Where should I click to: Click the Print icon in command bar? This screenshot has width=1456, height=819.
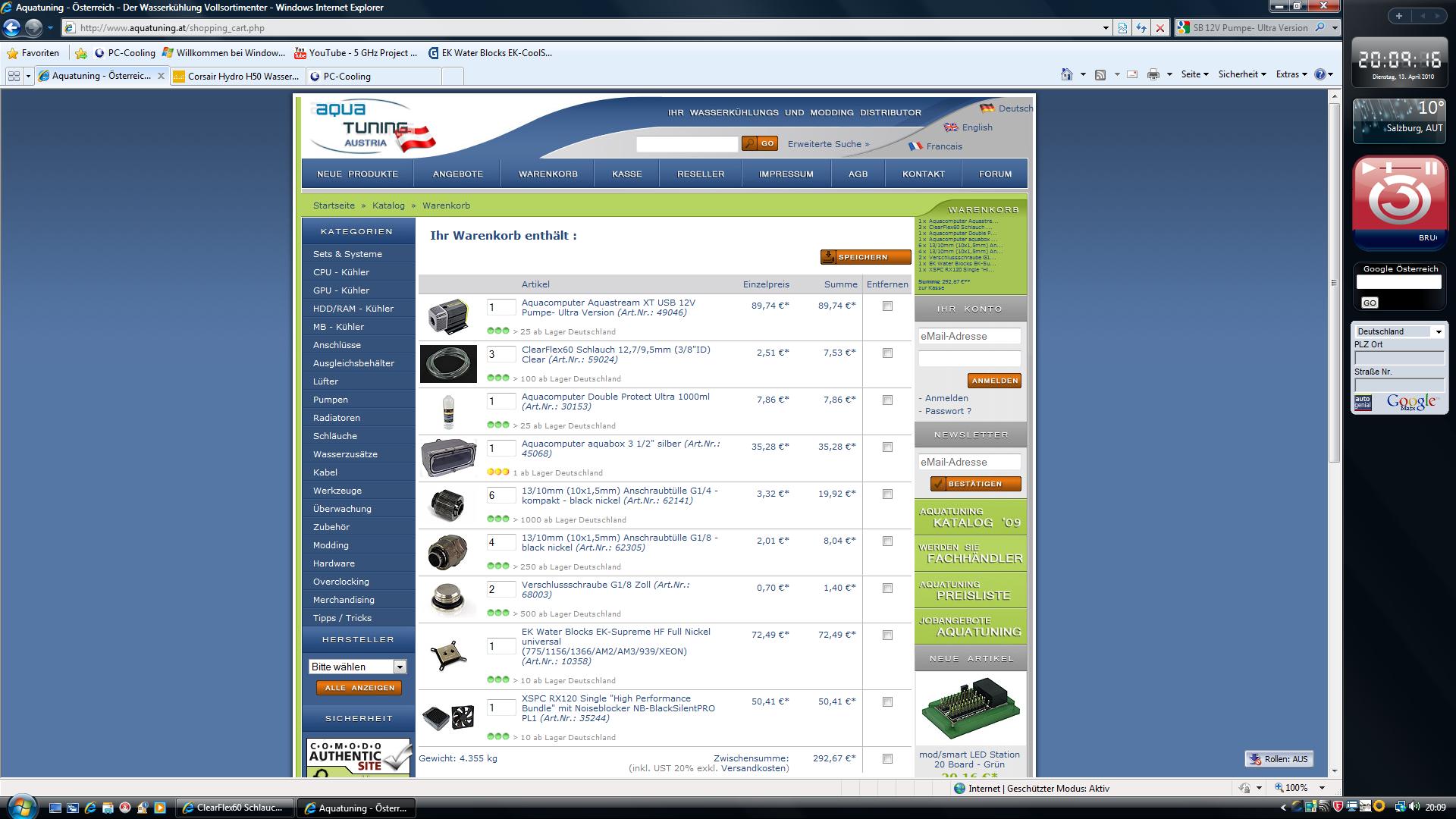point(1153,74)
